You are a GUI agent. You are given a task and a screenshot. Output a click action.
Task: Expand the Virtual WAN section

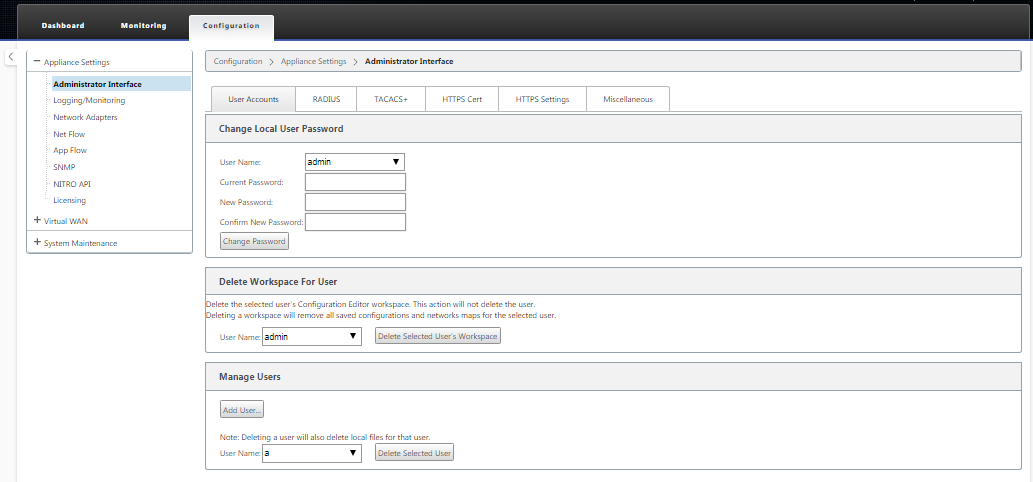point(37,221)
